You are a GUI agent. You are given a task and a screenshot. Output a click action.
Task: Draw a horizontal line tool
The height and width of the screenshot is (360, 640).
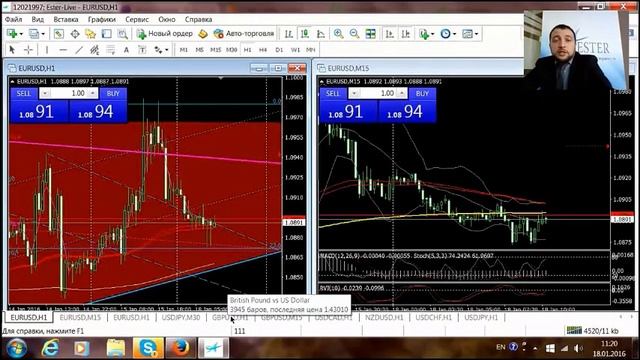[63, 50]
